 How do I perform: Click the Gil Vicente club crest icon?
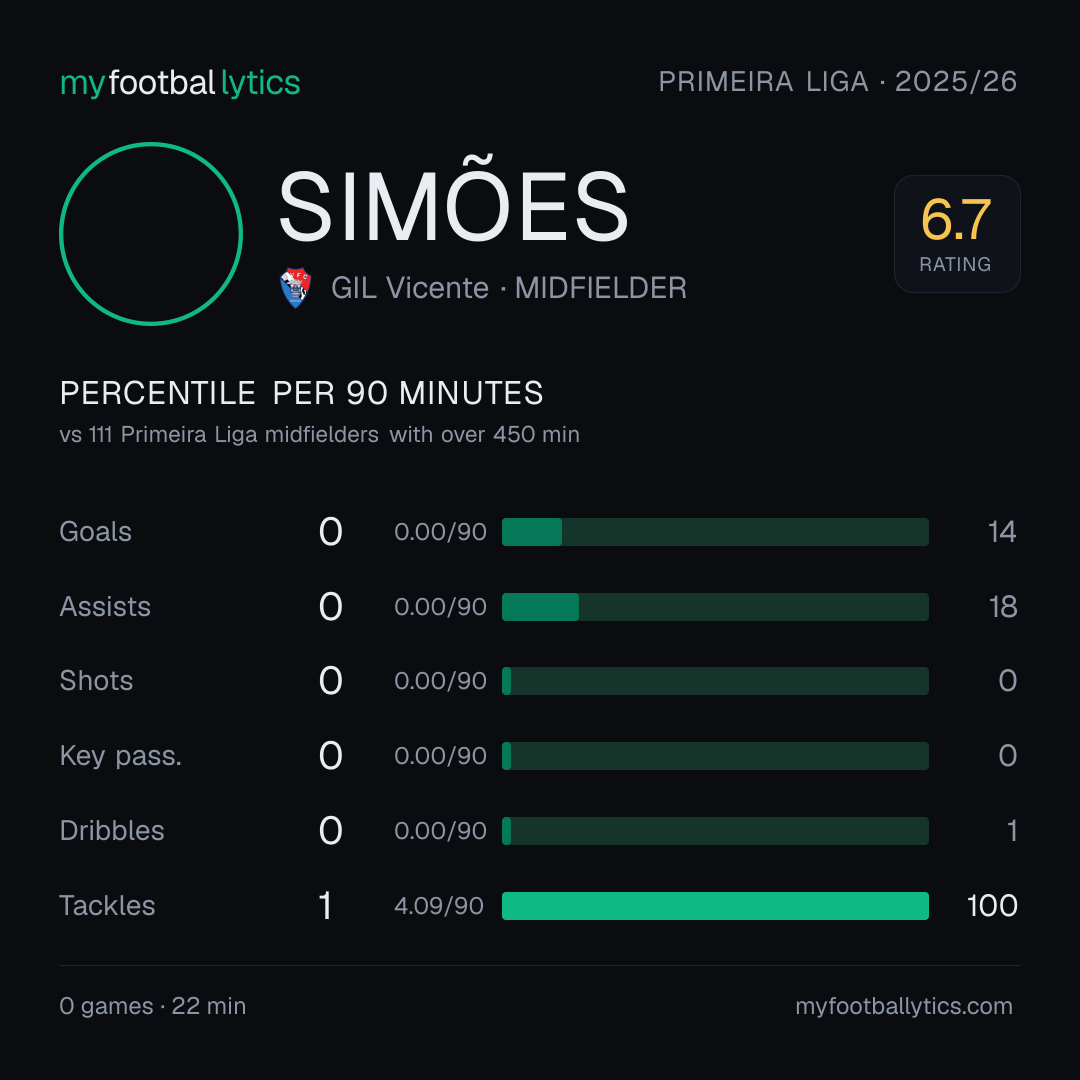click(295, 288)
